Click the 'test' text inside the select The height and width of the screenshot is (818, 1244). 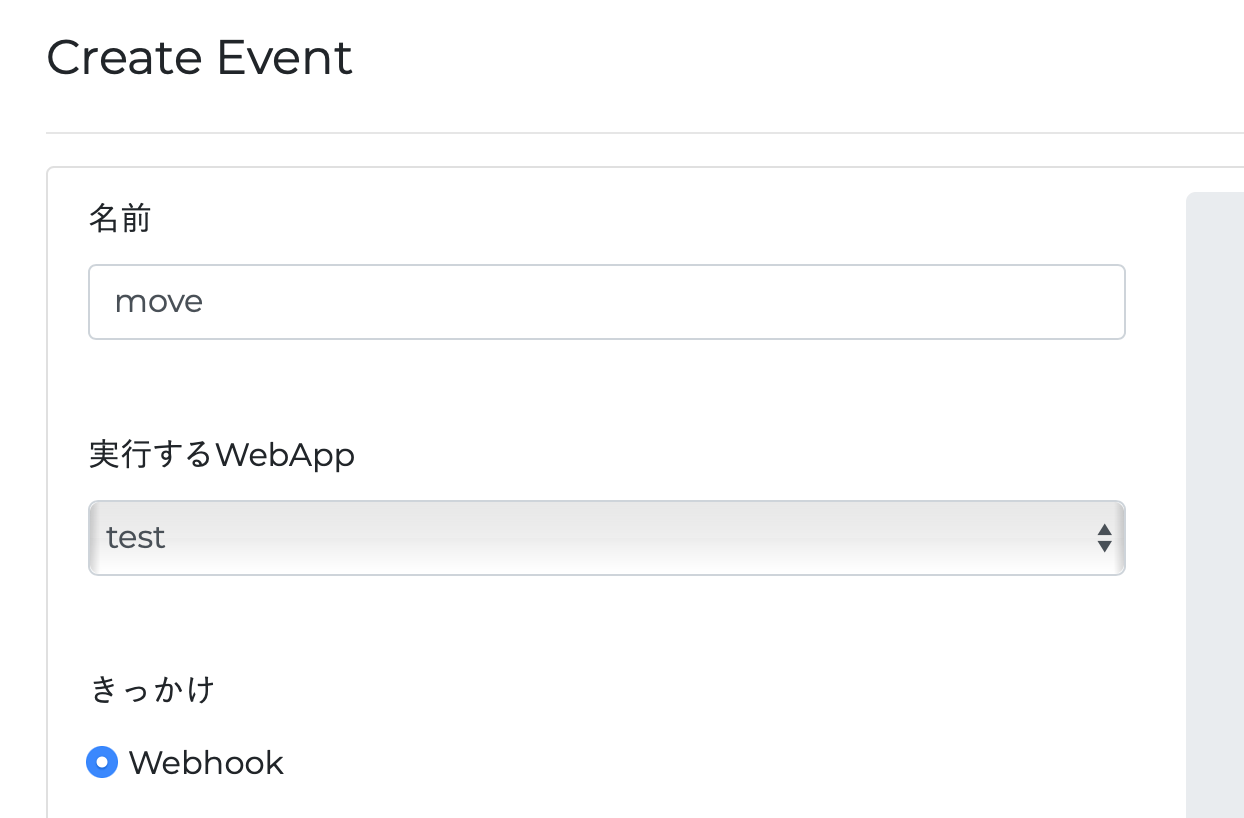(x=135, y=538)
